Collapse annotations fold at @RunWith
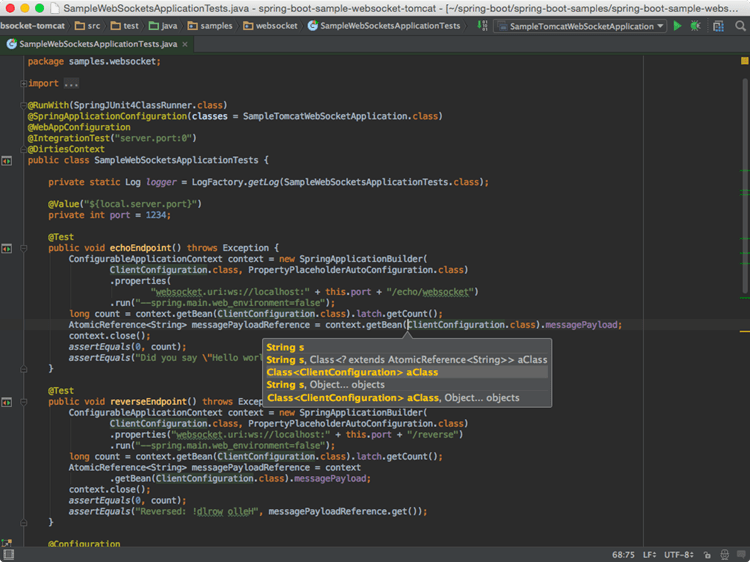The height and width of the screenshot is (562, 750). click(x=23, y=105)
